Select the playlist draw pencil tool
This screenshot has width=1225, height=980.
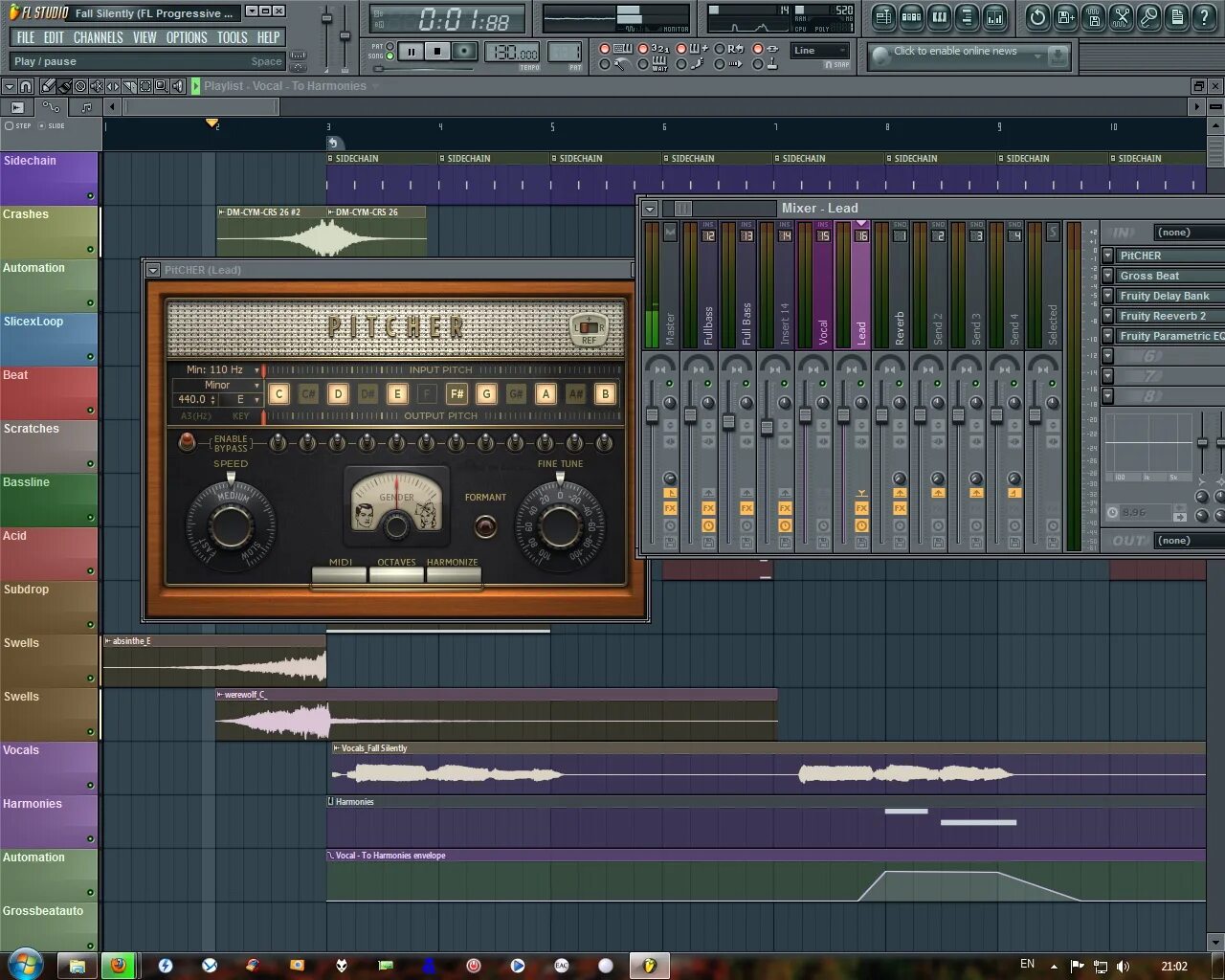click(48, 86)
